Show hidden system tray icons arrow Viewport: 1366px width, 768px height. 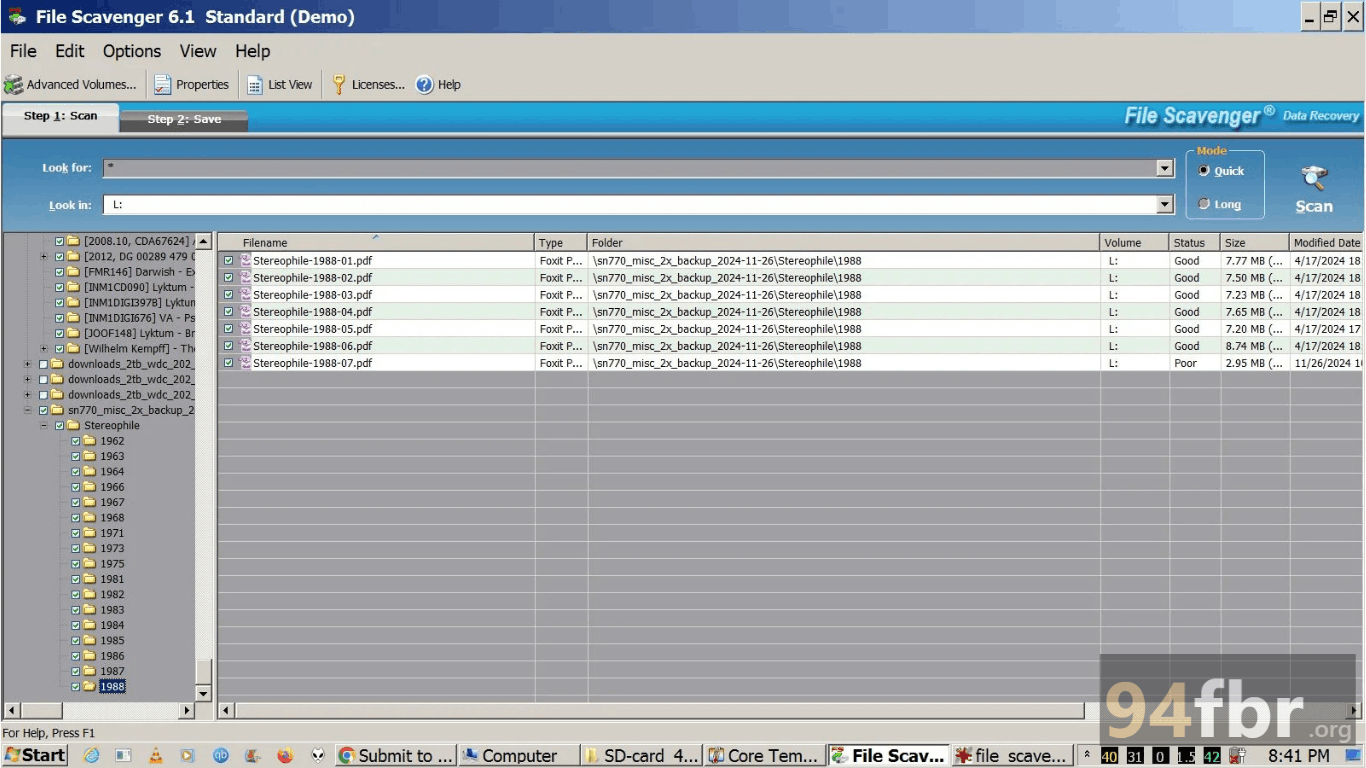click(x=1086, y=756)
